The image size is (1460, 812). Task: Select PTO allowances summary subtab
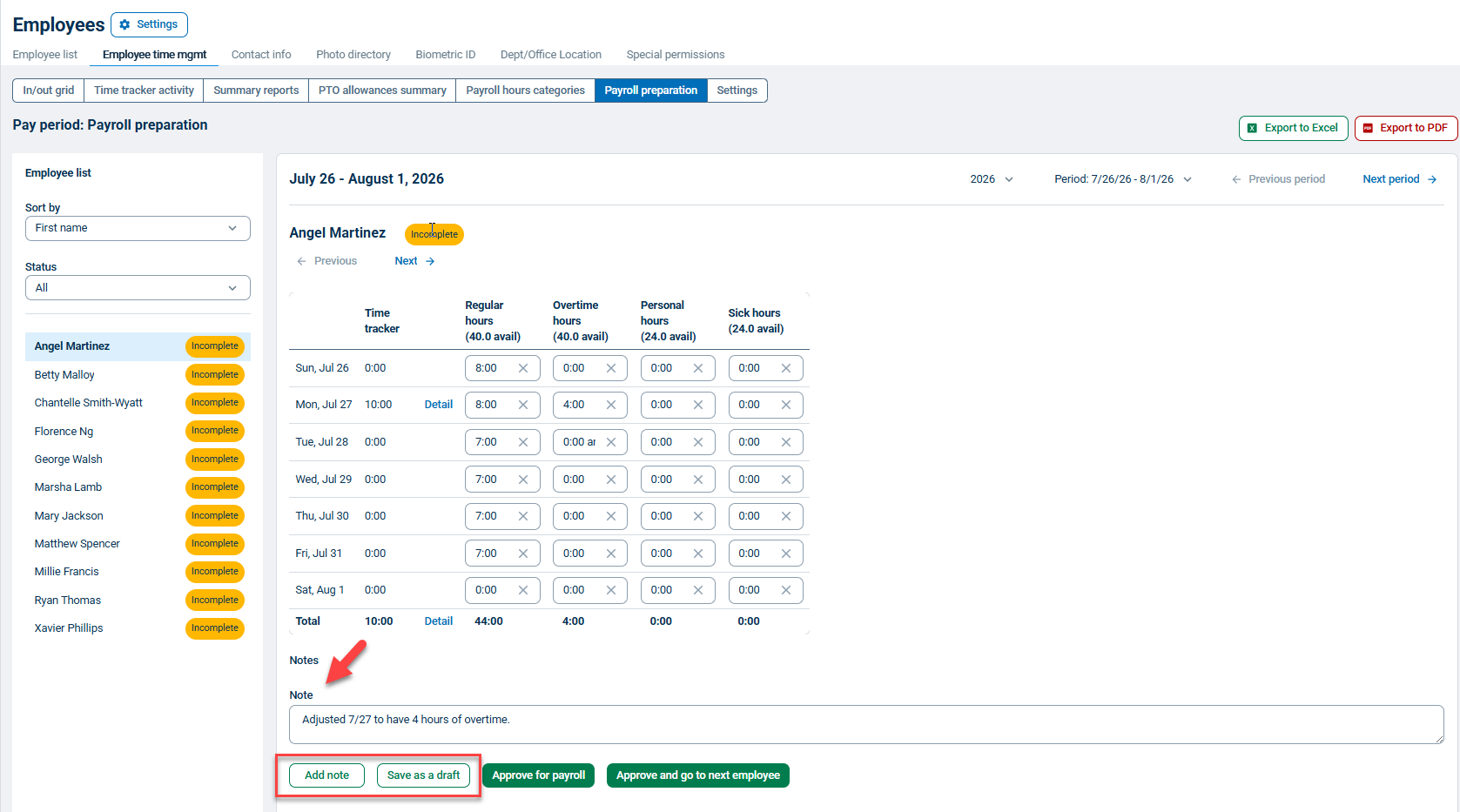pos(382,91)
